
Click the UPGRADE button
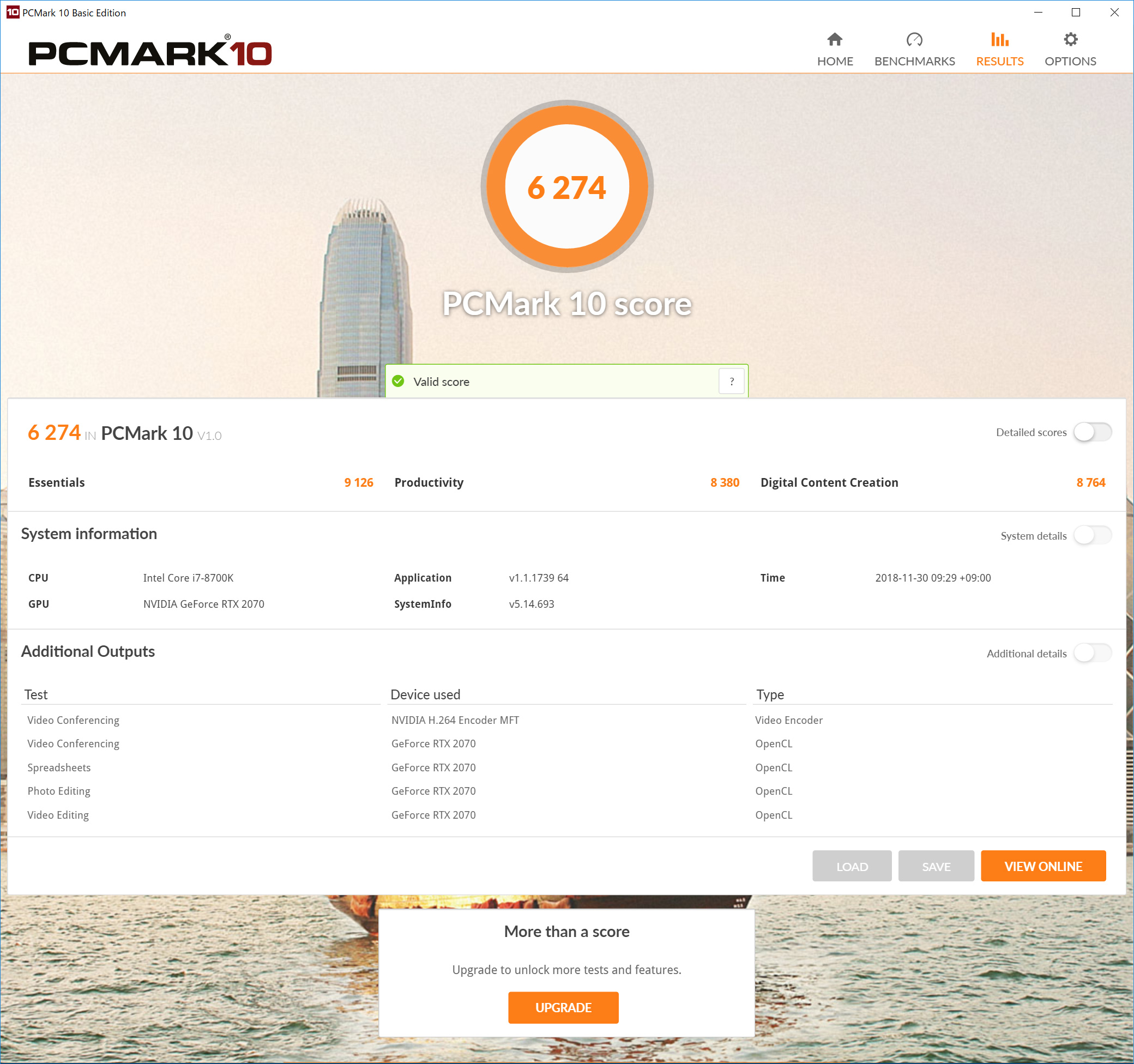[563, 1007]
